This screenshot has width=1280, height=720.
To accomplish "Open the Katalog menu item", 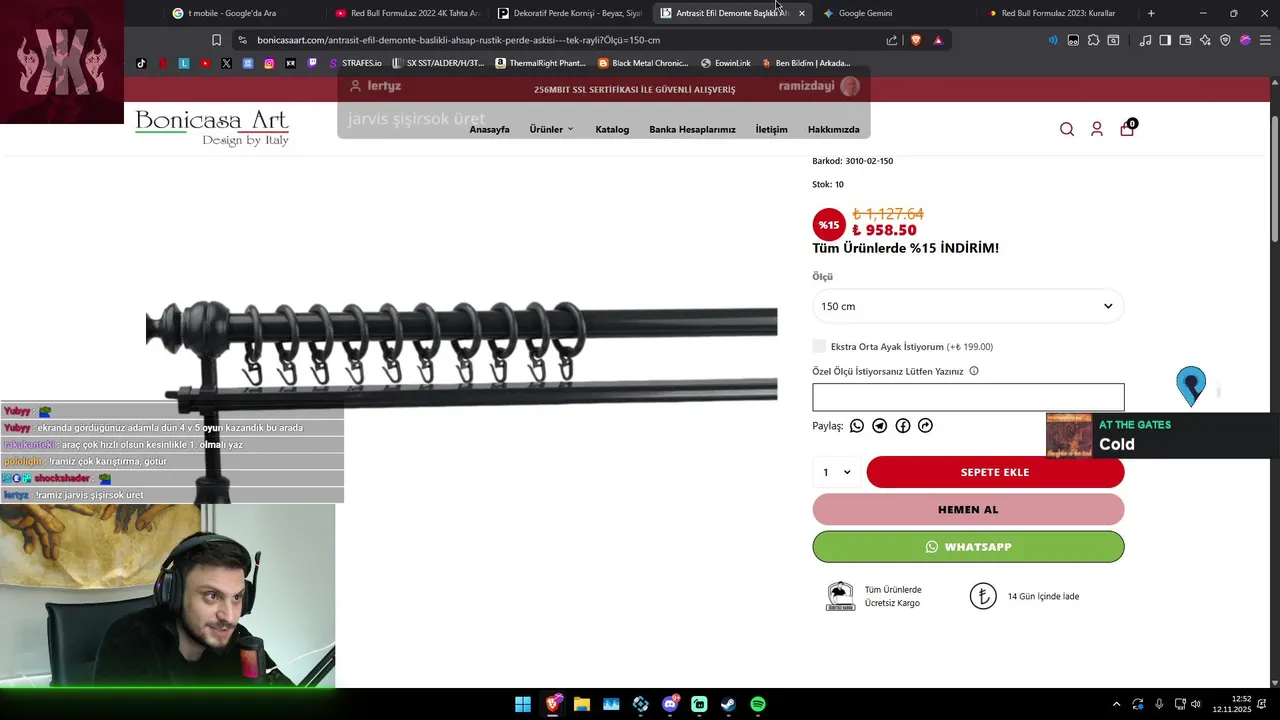I will [612, 129].
